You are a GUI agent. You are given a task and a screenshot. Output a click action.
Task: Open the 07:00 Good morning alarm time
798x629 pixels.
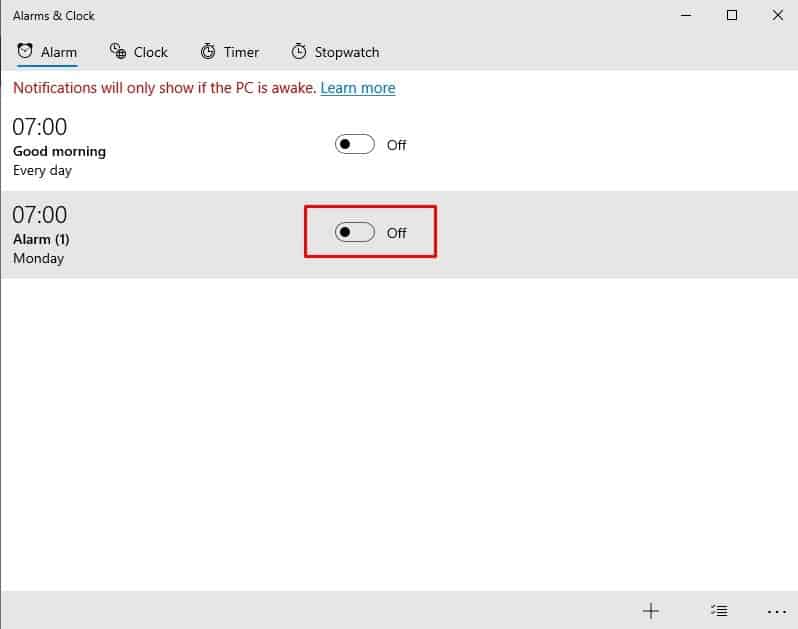pos(40,127)
